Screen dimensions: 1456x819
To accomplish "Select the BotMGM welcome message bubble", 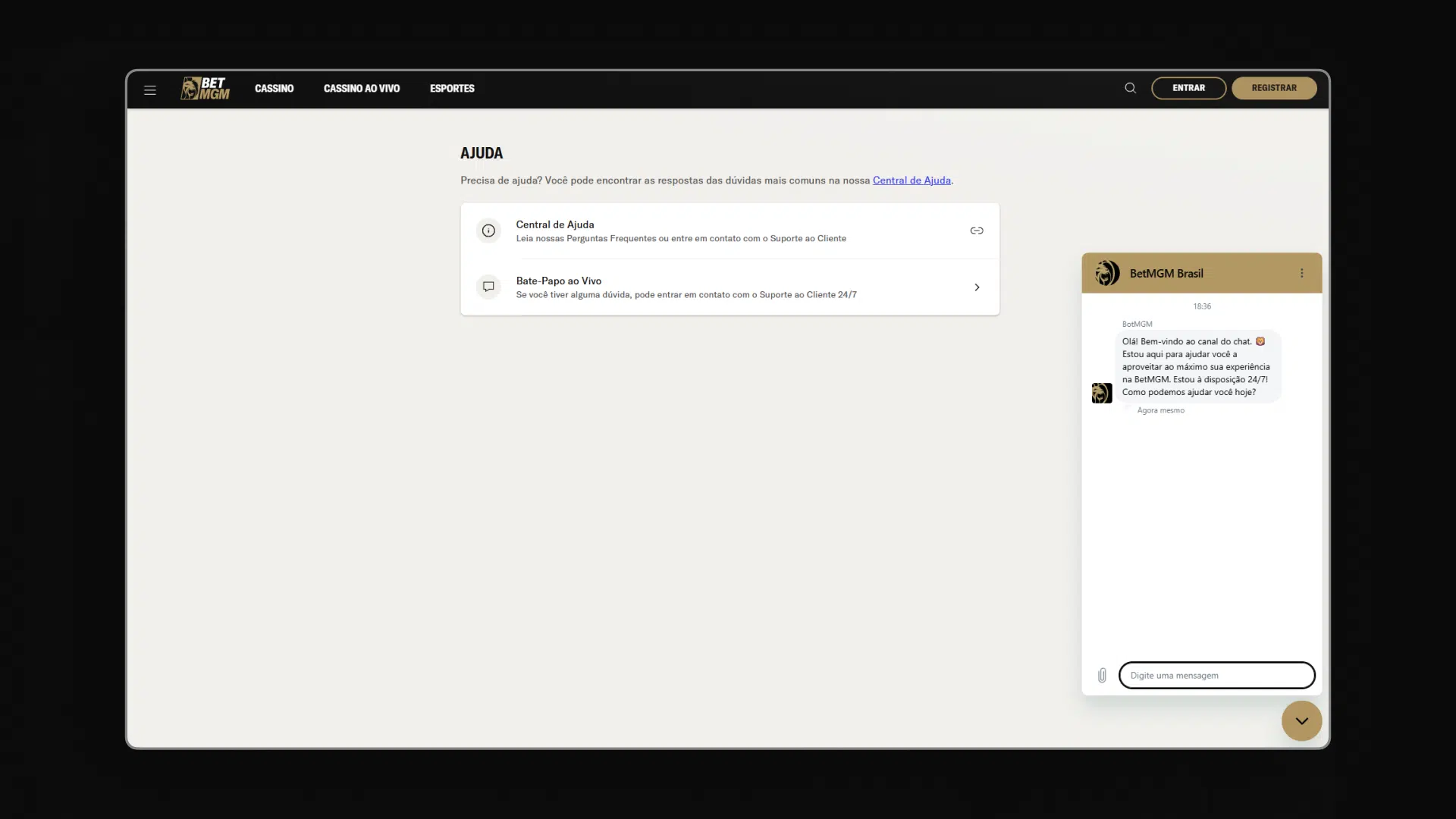I will pyautogui.click(x=1197, y=367).
